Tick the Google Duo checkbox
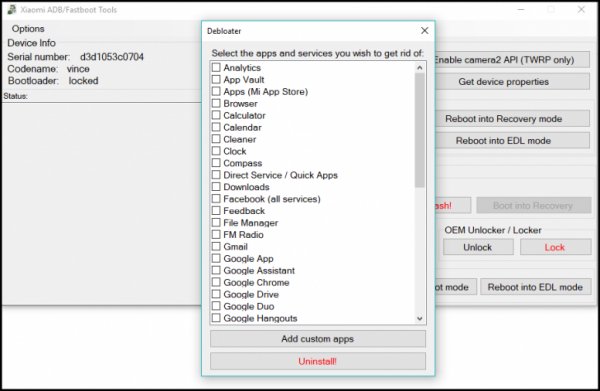 pyautogui.click(x=216, y=306)
